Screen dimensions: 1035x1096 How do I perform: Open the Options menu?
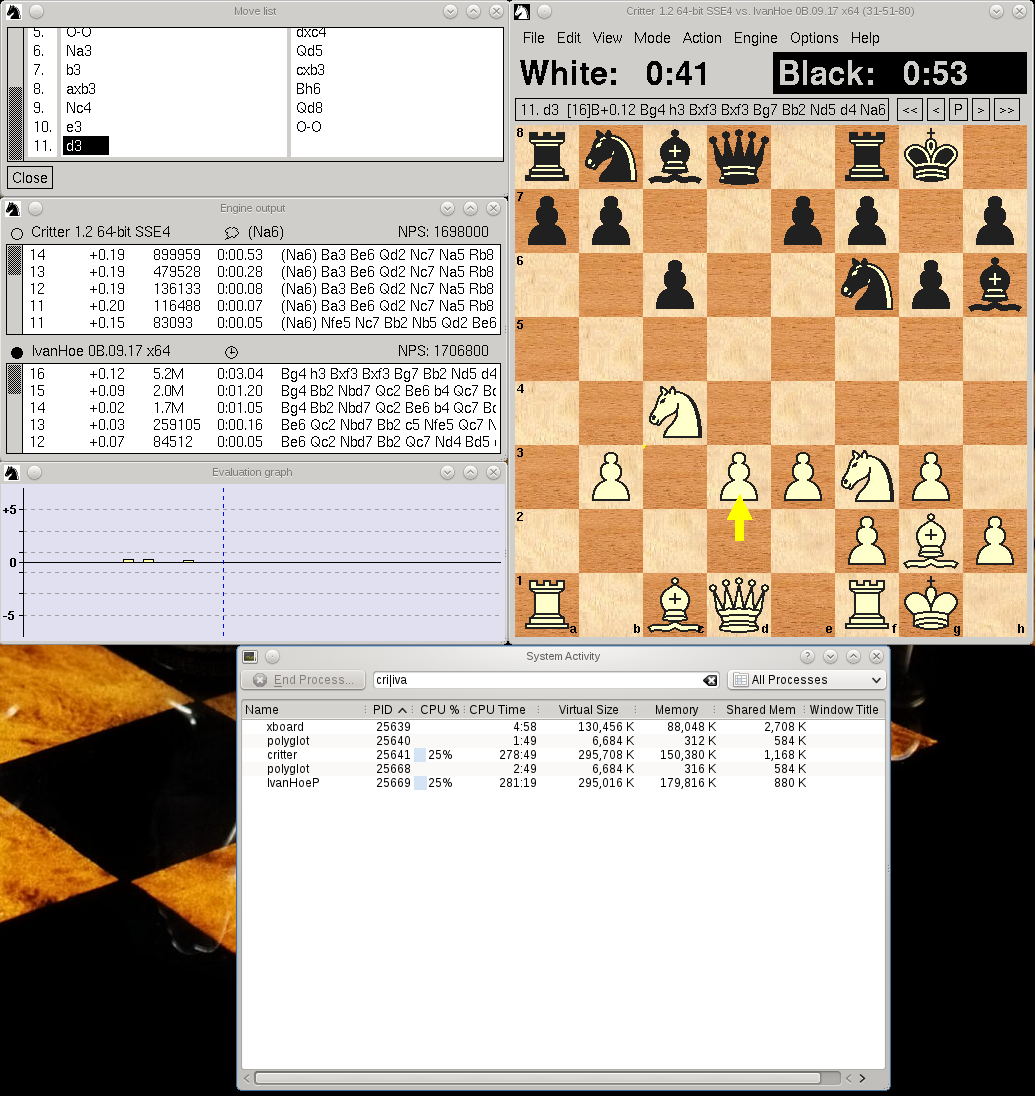[x=814, y=38]
